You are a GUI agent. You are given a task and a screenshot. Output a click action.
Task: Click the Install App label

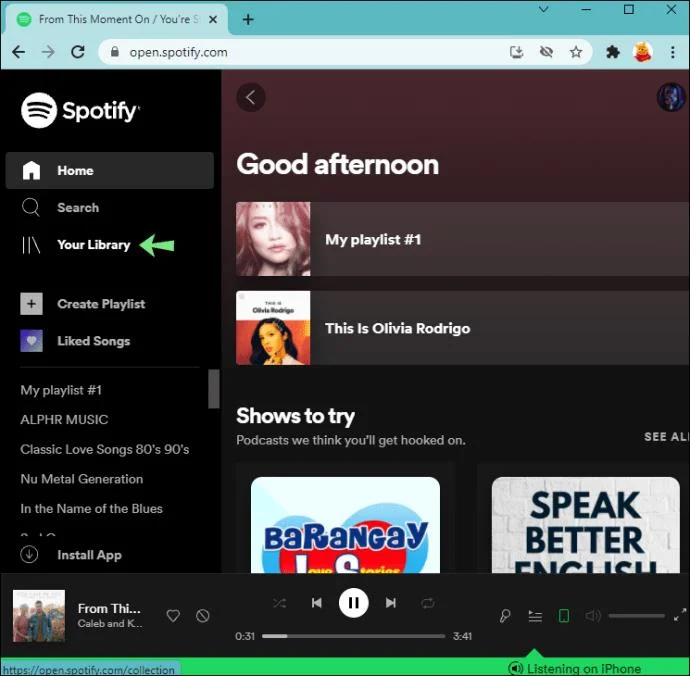tap(89, 555)
